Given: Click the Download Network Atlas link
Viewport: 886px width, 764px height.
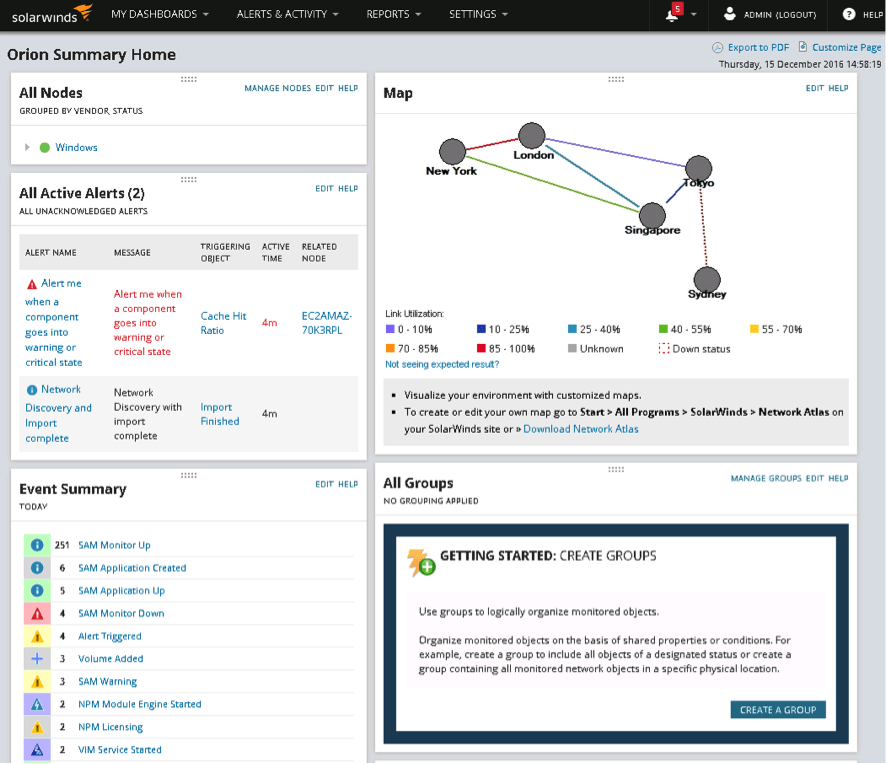Looking at the screenshot, I should coord(581,429).
